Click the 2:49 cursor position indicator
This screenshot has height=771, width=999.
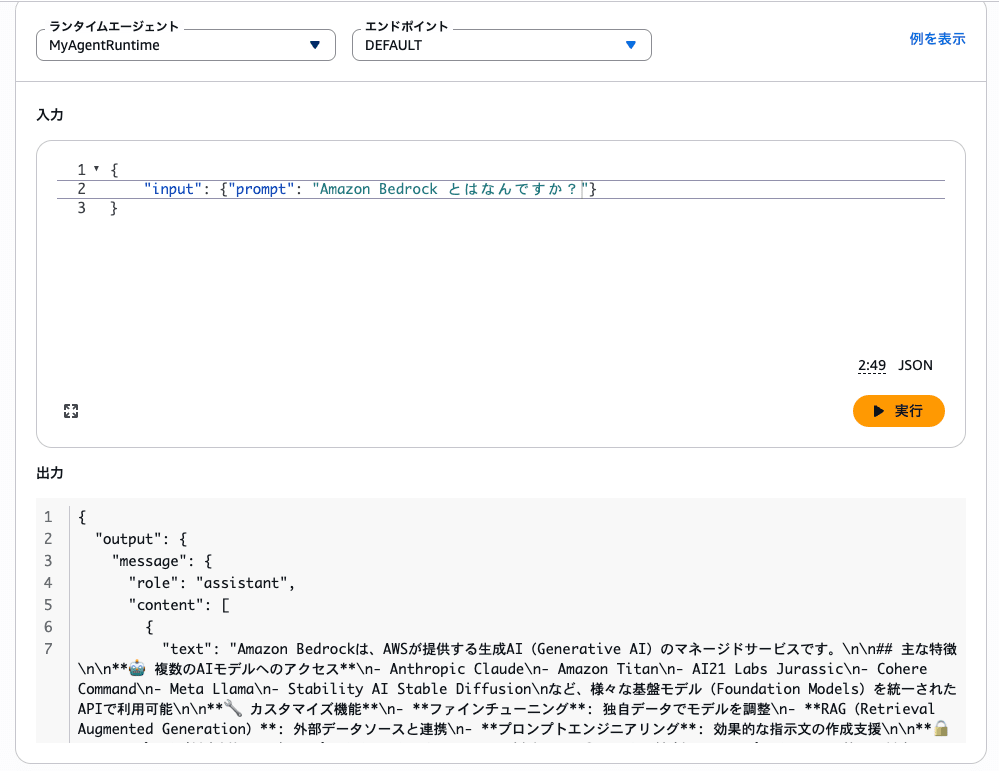click(872, 365)
